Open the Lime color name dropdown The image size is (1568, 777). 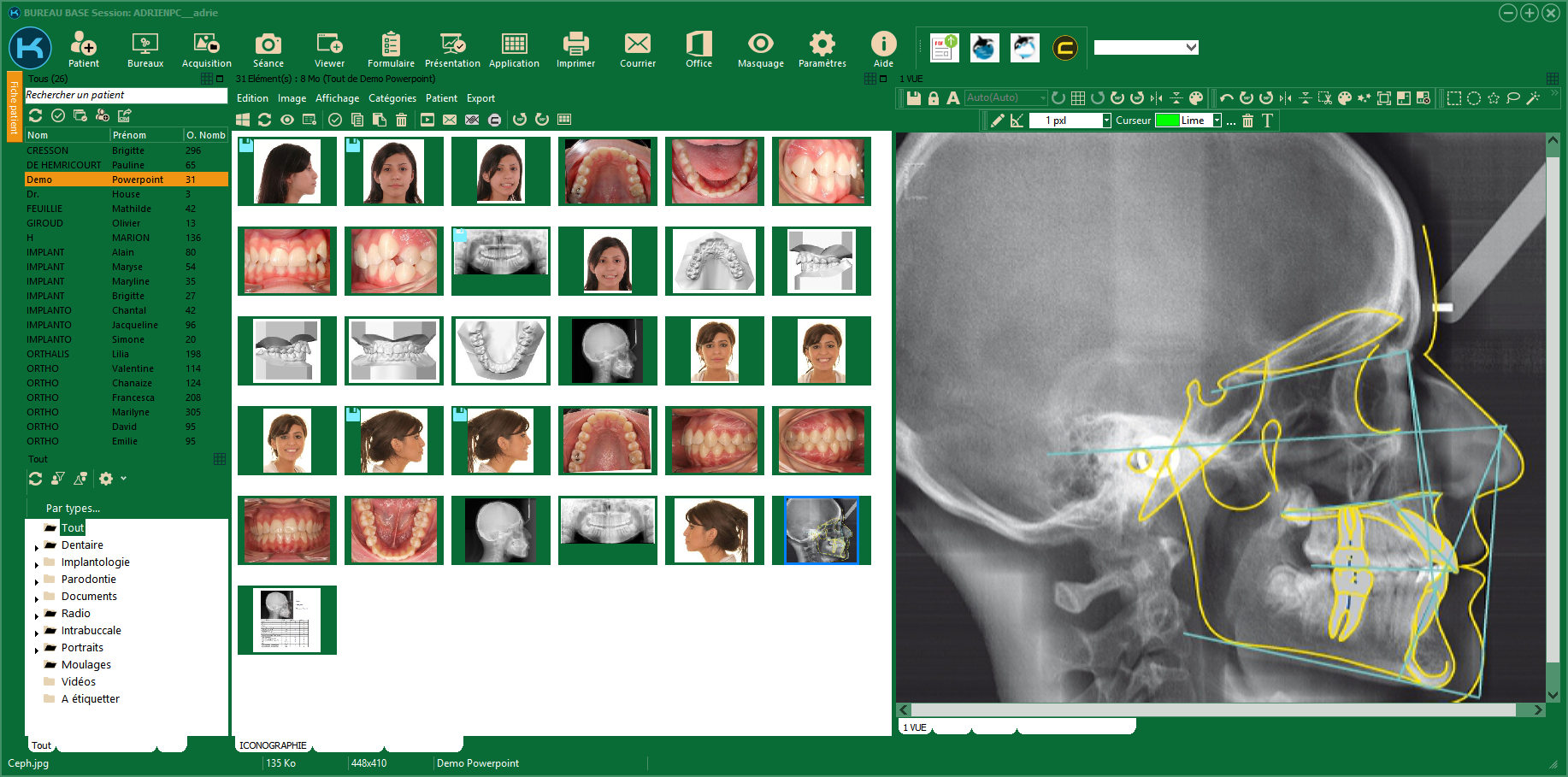click(x=1217, y=121)
